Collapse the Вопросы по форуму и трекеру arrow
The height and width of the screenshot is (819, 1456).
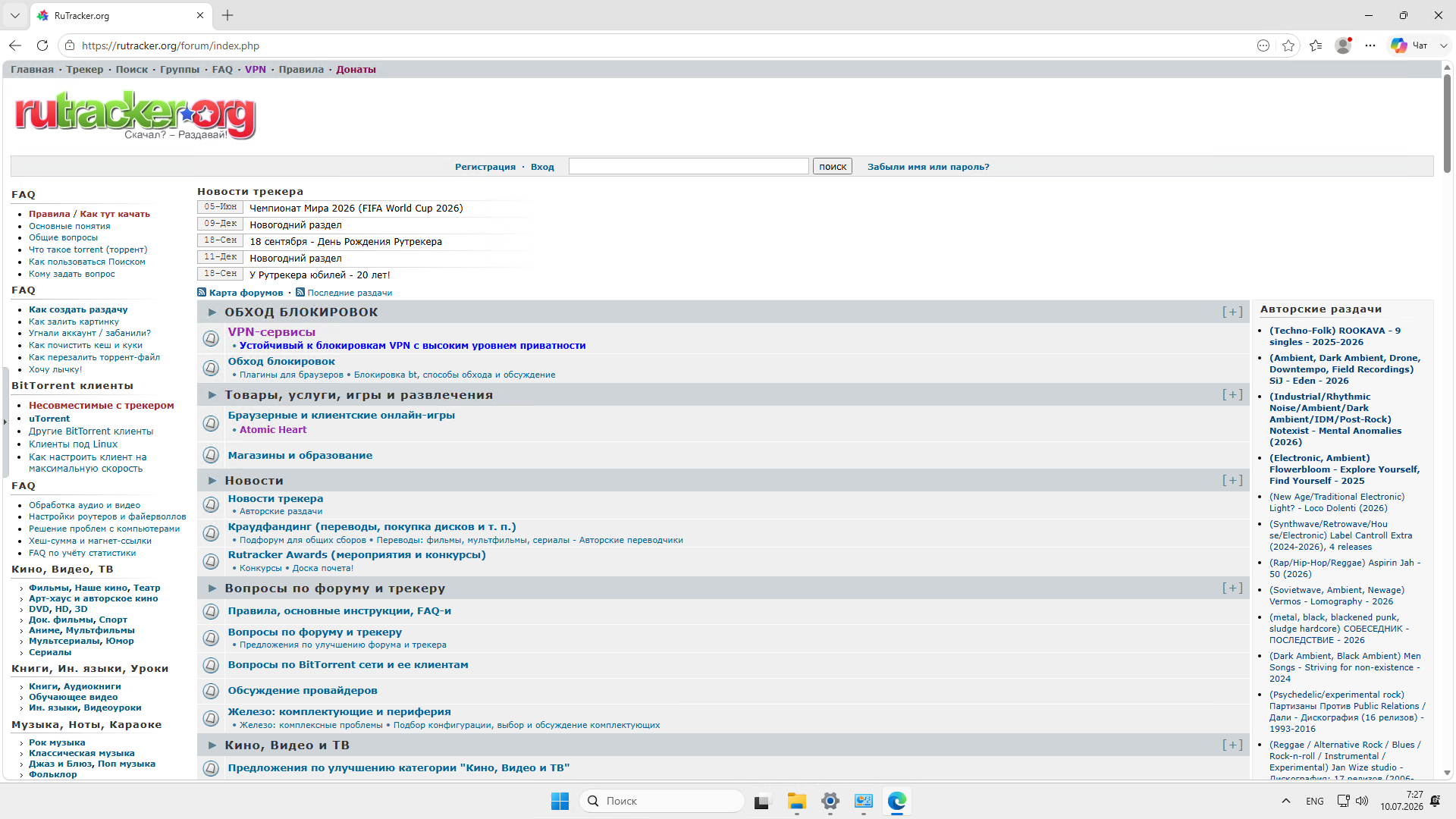[212, 588]
